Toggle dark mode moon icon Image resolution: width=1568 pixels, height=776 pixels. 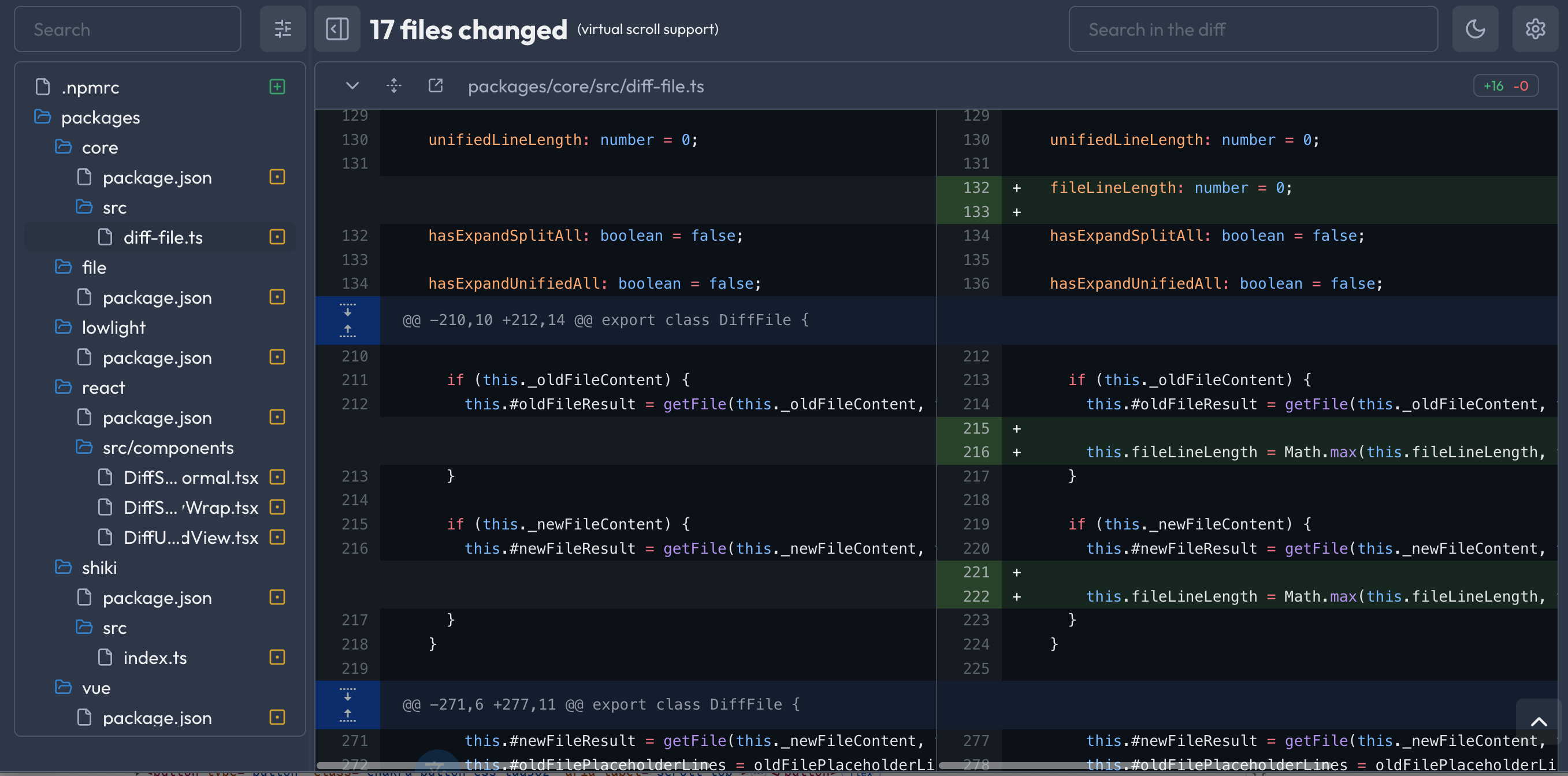[x=1475, y=29]
